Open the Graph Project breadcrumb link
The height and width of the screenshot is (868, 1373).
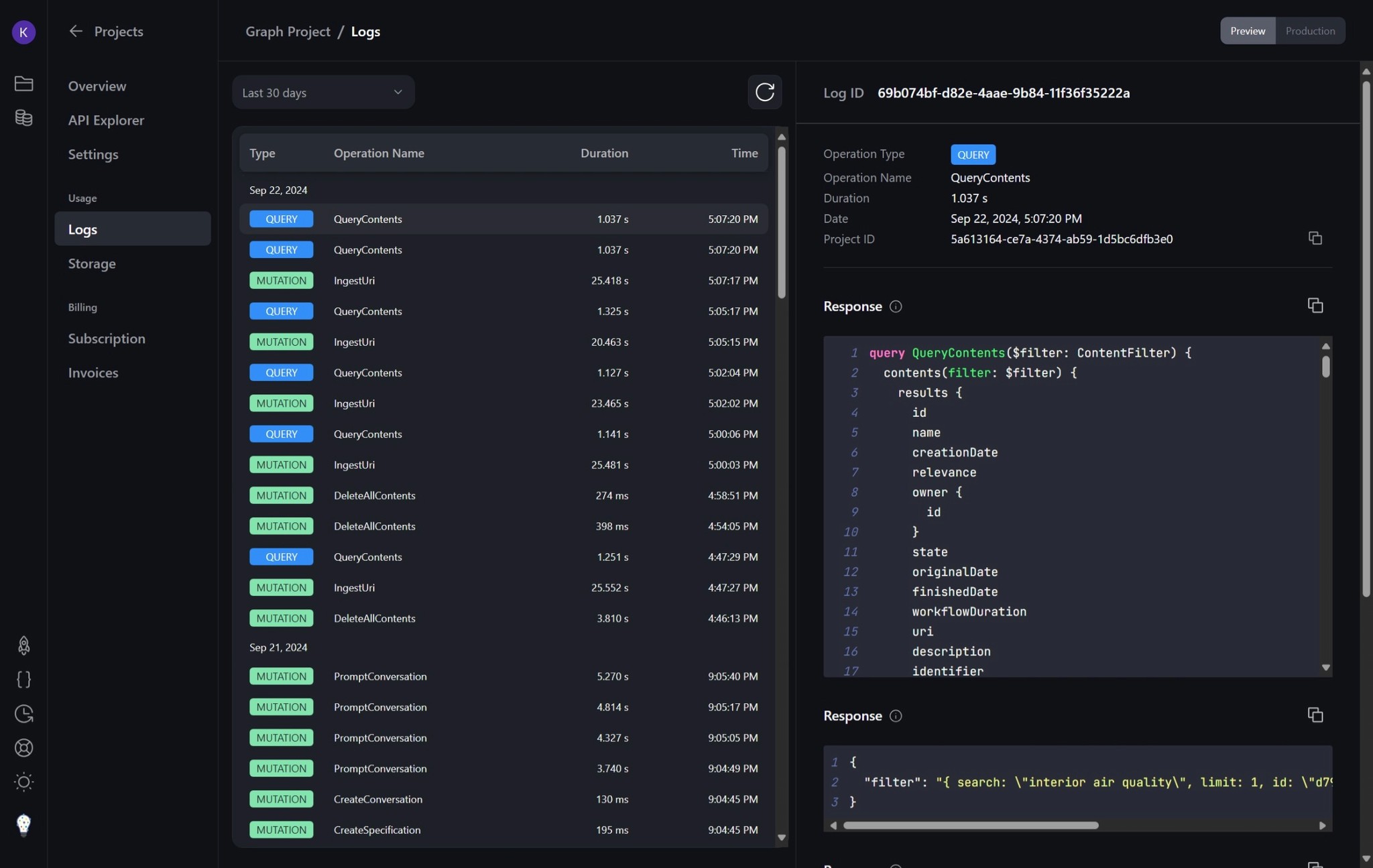coord(288,31)
